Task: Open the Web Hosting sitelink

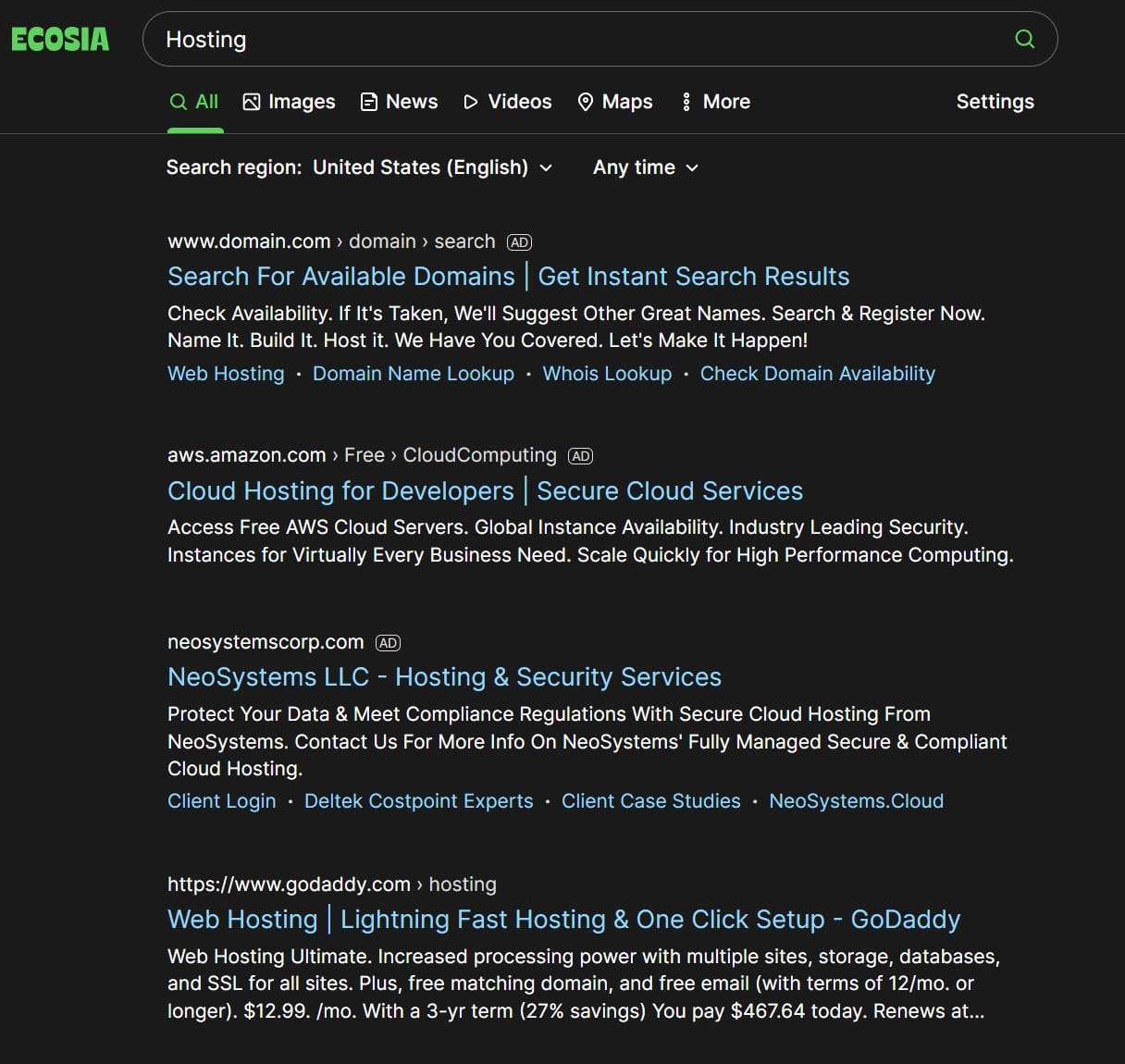Action: tap(226, 374)
